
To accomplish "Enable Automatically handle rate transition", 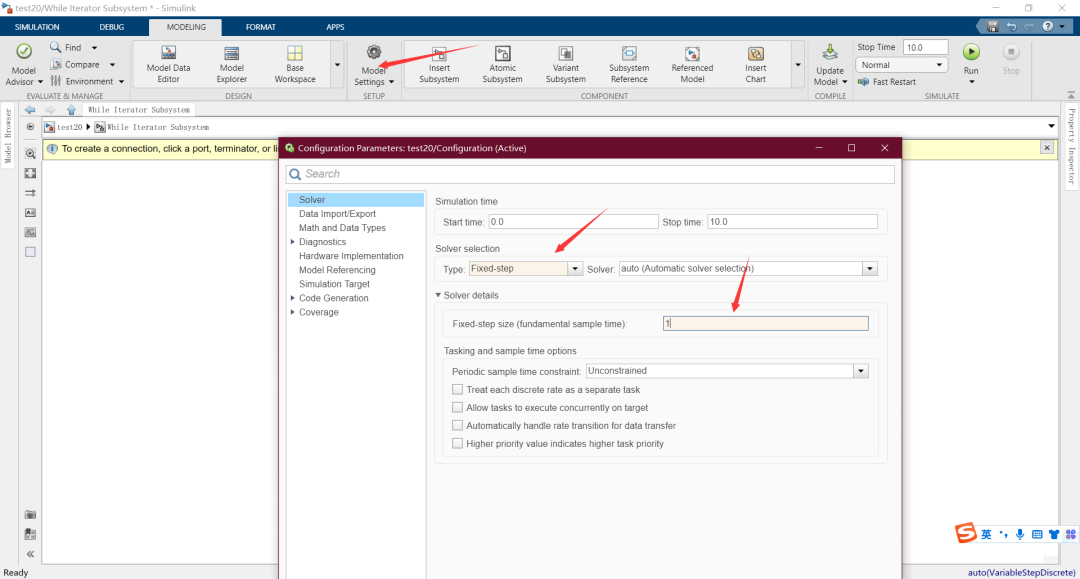I will (x=457, y=425).
